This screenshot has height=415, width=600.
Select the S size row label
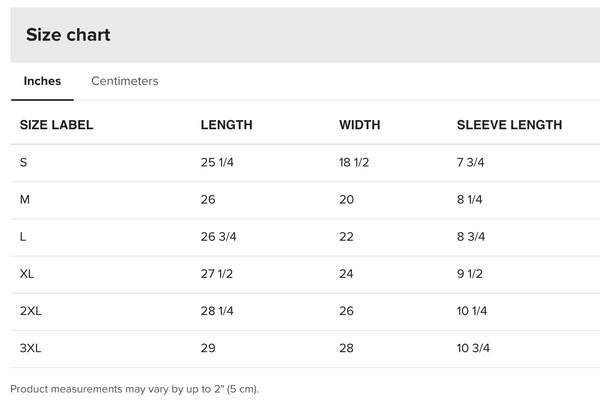point(24,162)
